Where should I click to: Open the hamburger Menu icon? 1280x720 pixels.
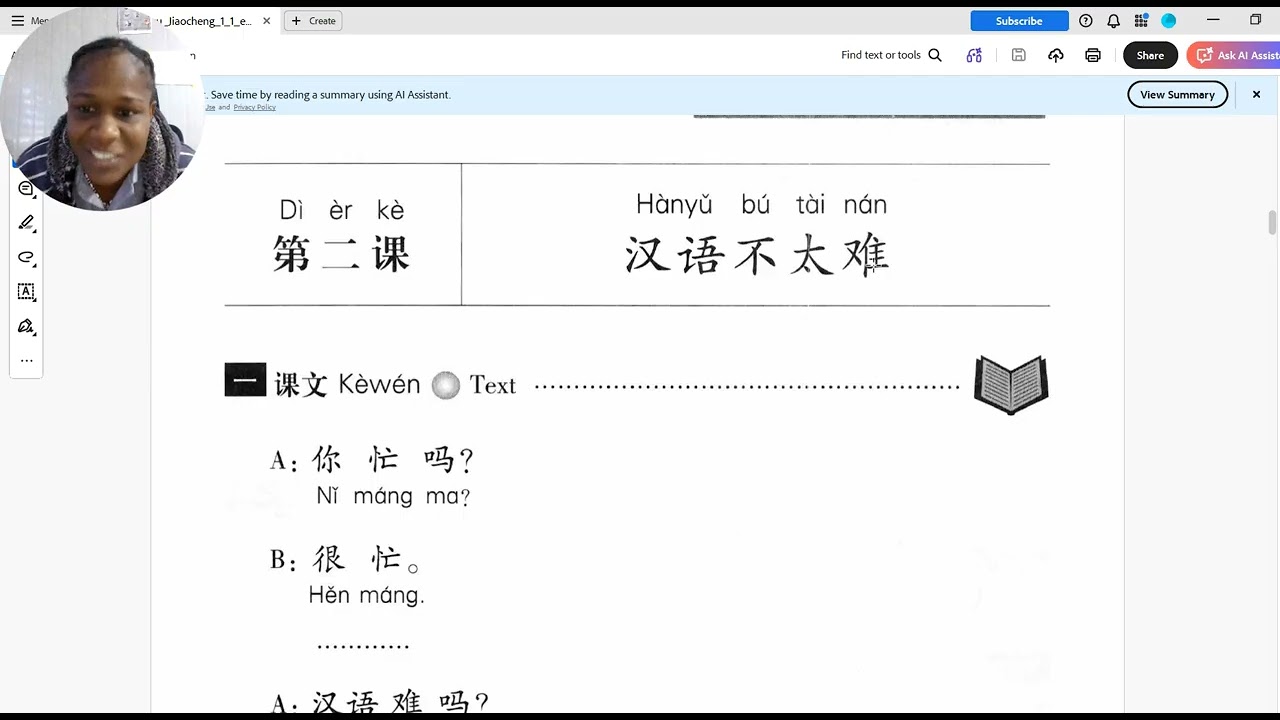coord(17,20)
